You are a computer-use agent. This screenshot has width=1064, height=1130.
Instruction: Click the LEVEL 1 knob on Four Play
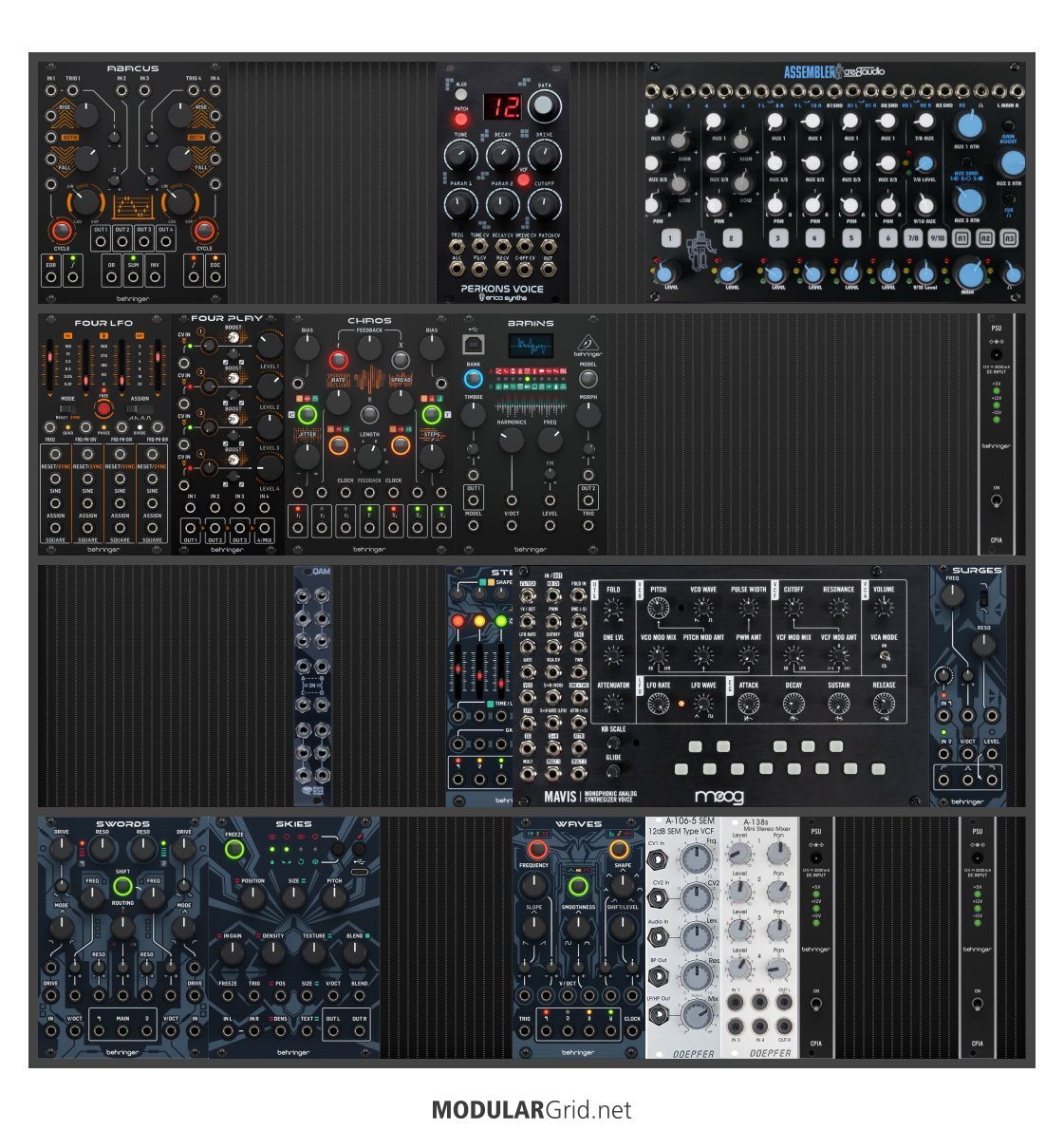[x=270, y=346]
